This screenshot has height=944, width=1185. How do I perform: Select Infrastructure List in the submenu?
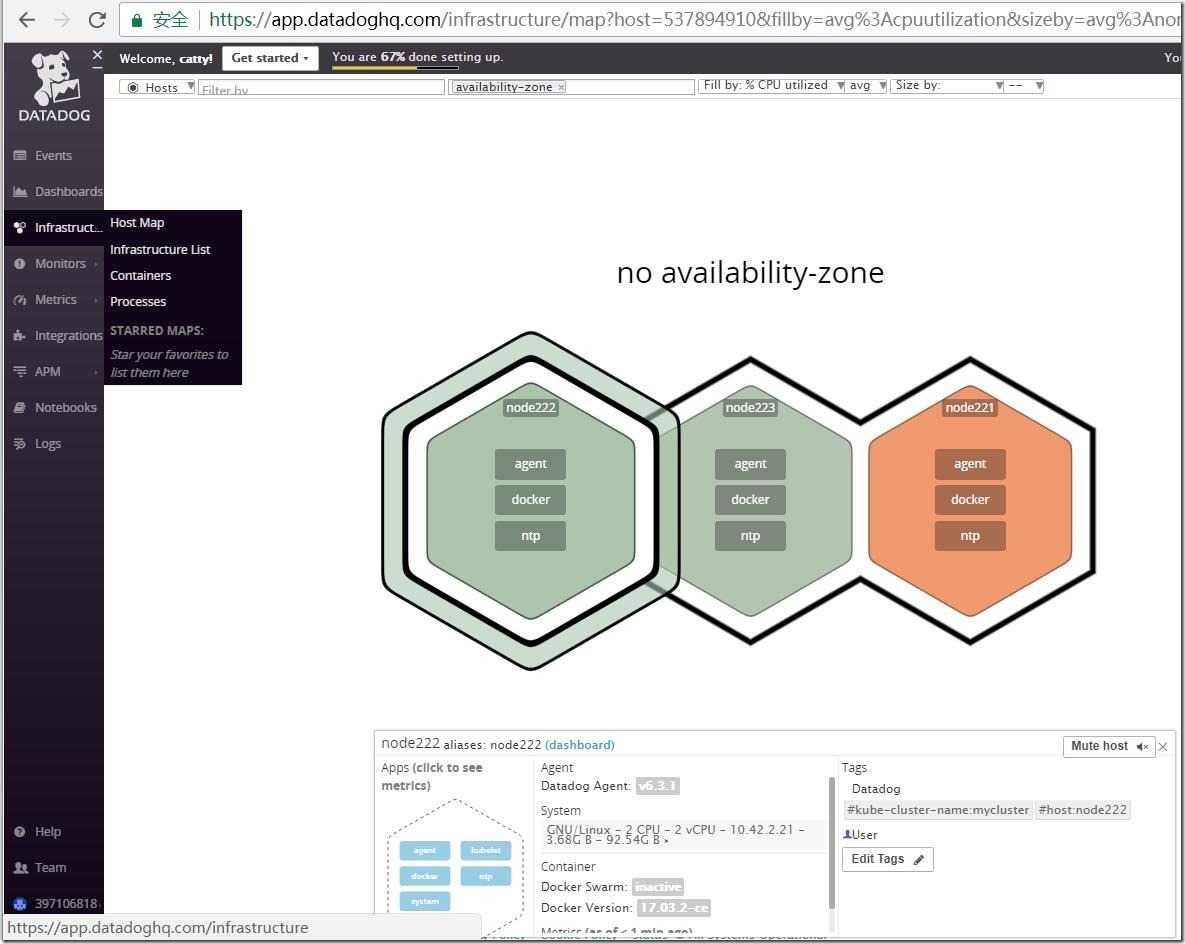pos(159,249)
